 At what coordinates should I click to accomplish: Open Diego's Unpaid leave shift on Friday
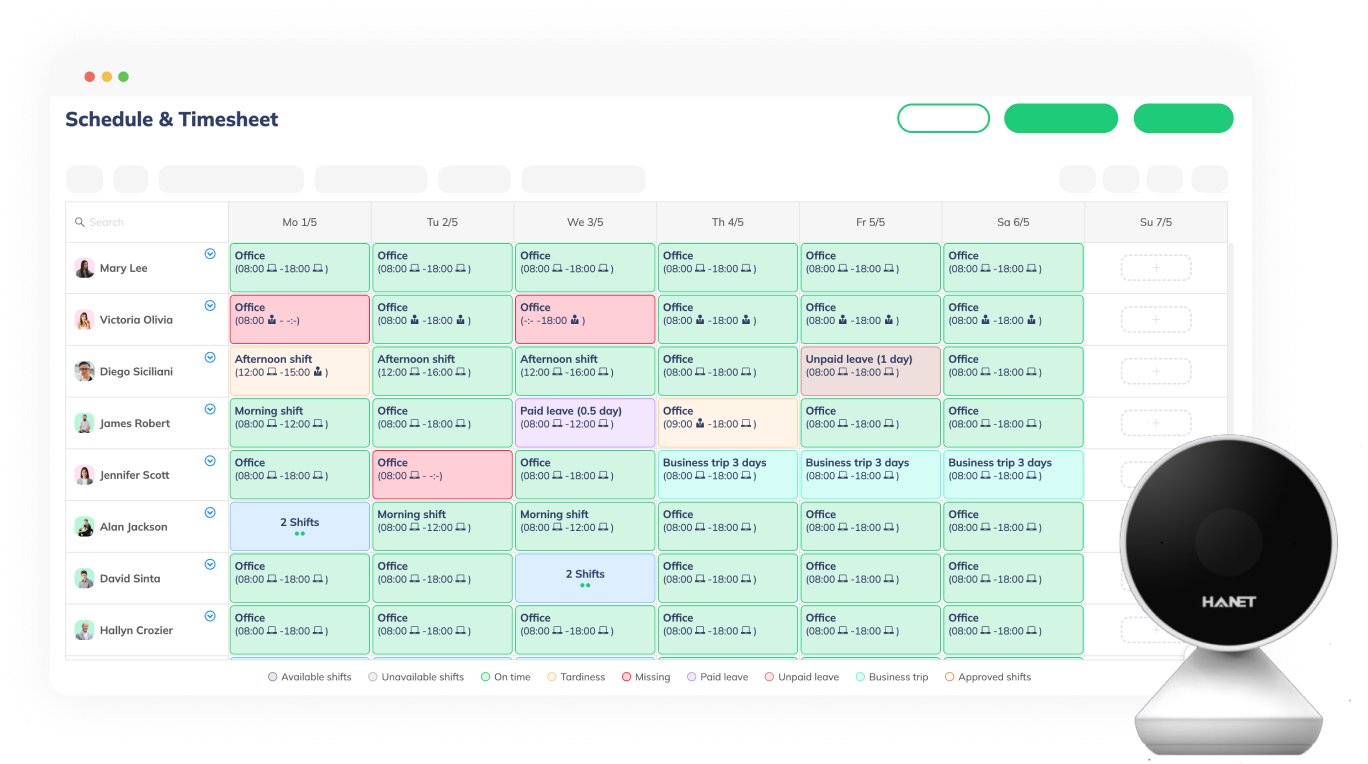click(x=870, y=371)
